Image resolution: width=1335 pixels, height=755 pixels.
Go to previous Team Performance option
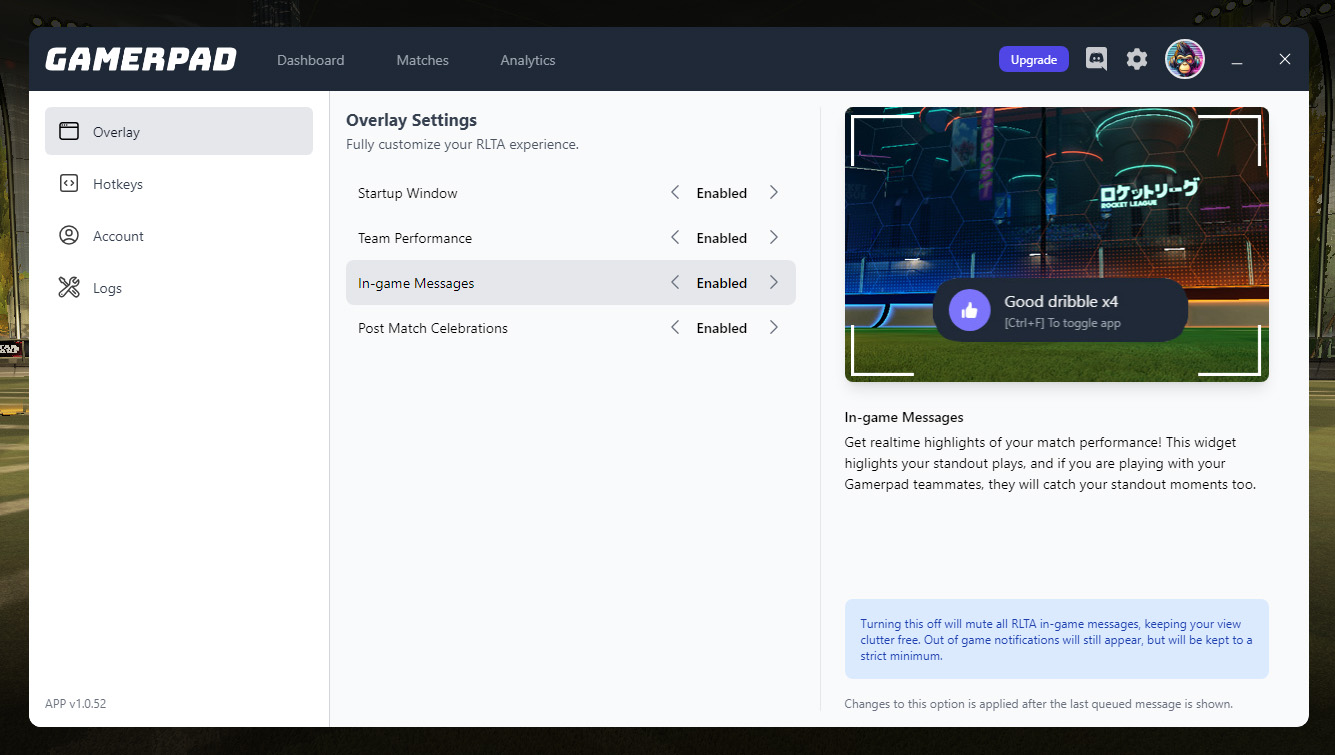(x=675, y=237)
